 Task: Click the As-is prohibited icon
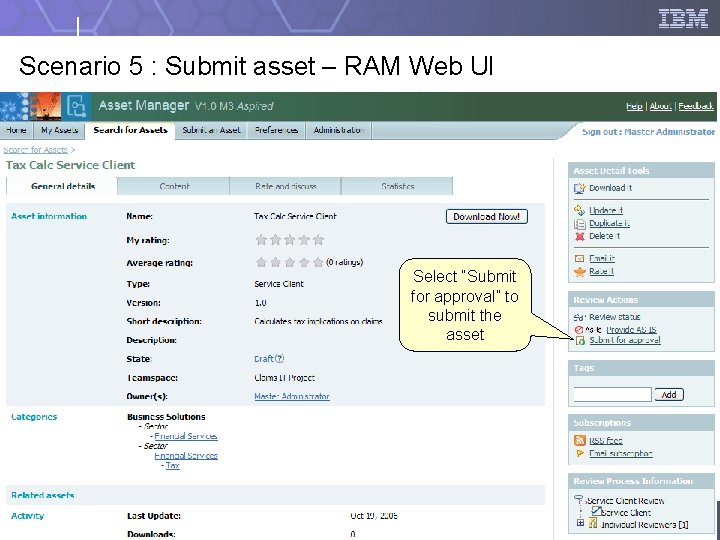(x=579, y=330)
